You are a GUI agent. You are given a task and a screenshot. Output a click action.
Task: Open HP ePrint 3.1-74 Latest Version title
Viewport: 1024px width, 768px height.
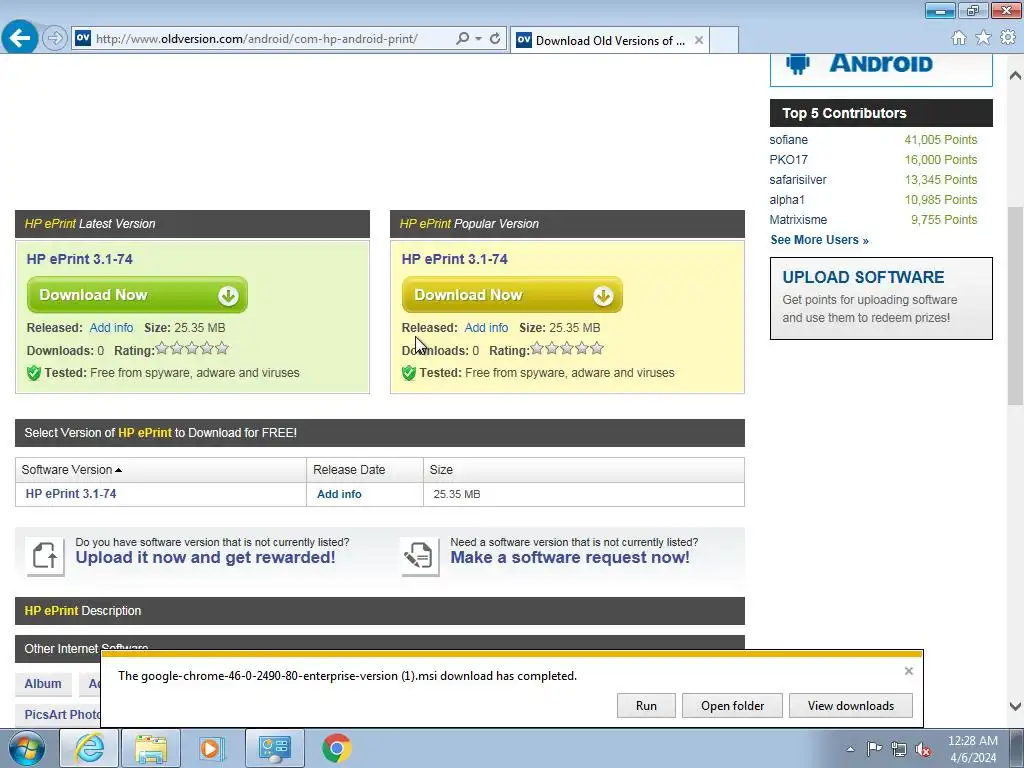point(80,259)
